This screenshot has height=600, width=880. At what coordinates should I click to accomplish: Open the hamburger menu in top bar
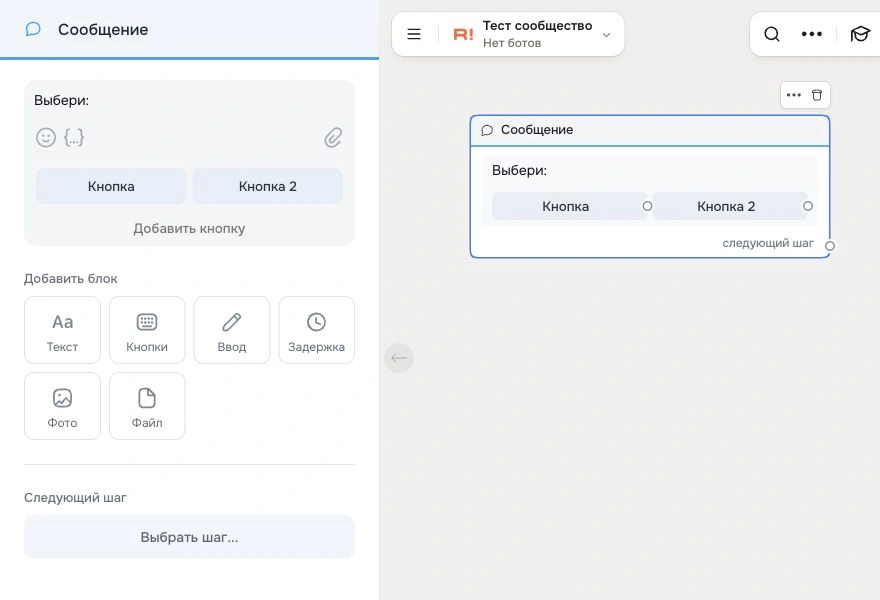[x=414, y=34]
